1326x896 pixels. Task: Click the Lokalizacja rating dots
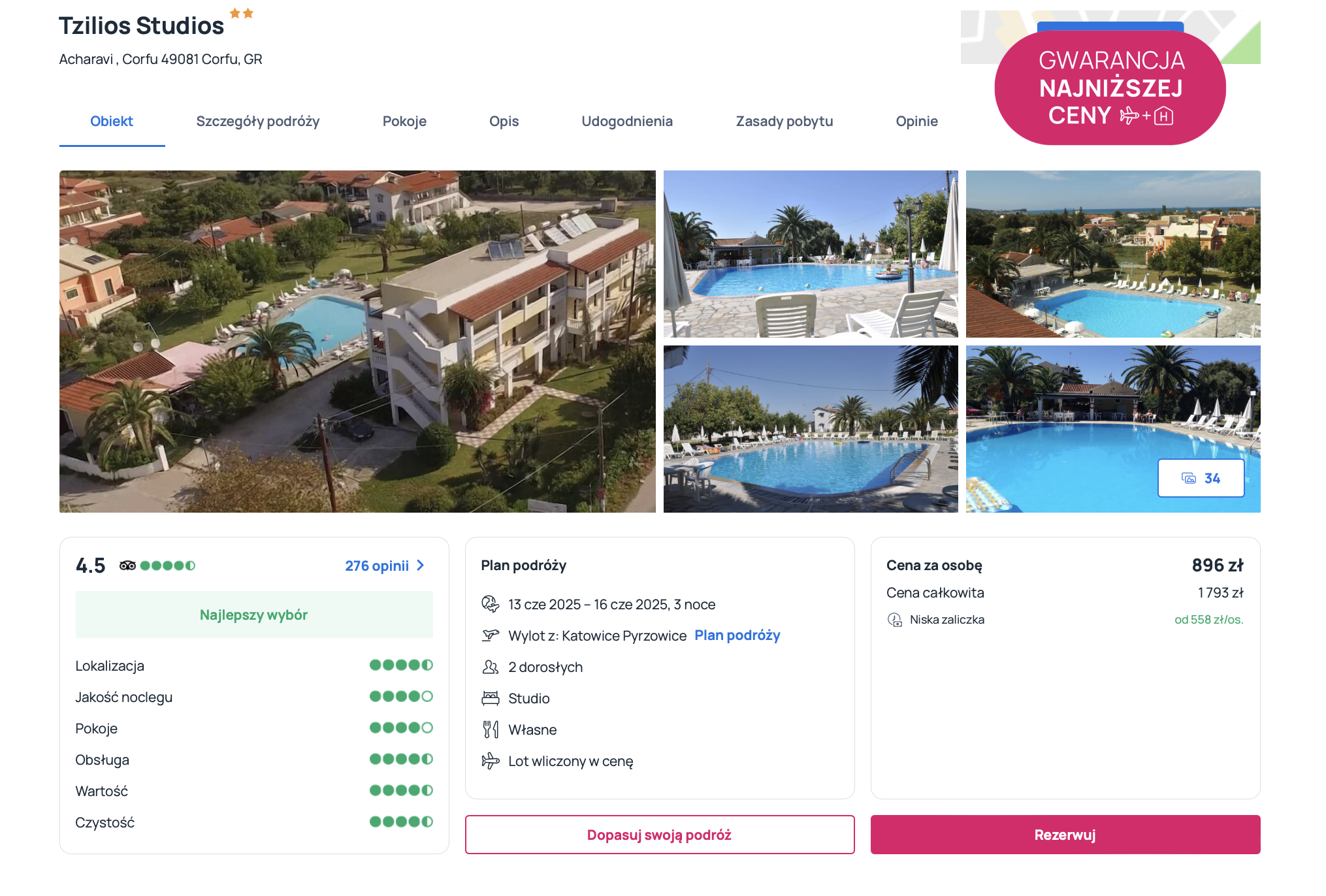tap(401, 665)
